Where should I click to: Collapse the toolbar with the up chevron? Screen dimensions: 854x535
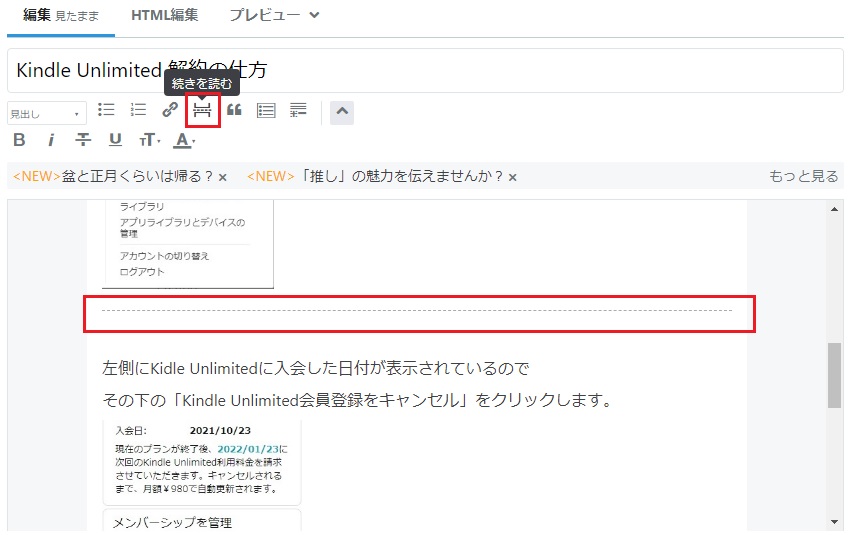341,112
